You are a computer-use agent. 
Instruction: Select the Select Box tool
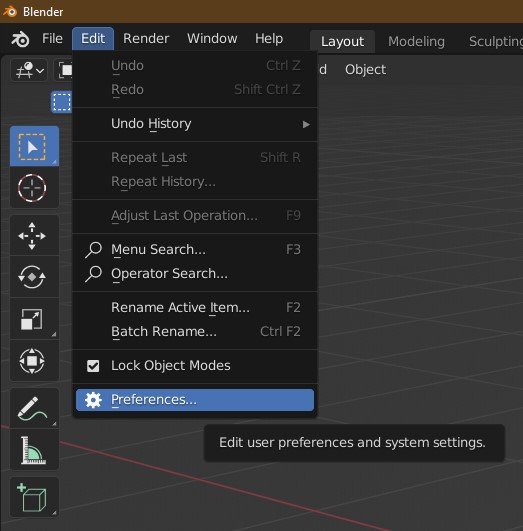34,146
